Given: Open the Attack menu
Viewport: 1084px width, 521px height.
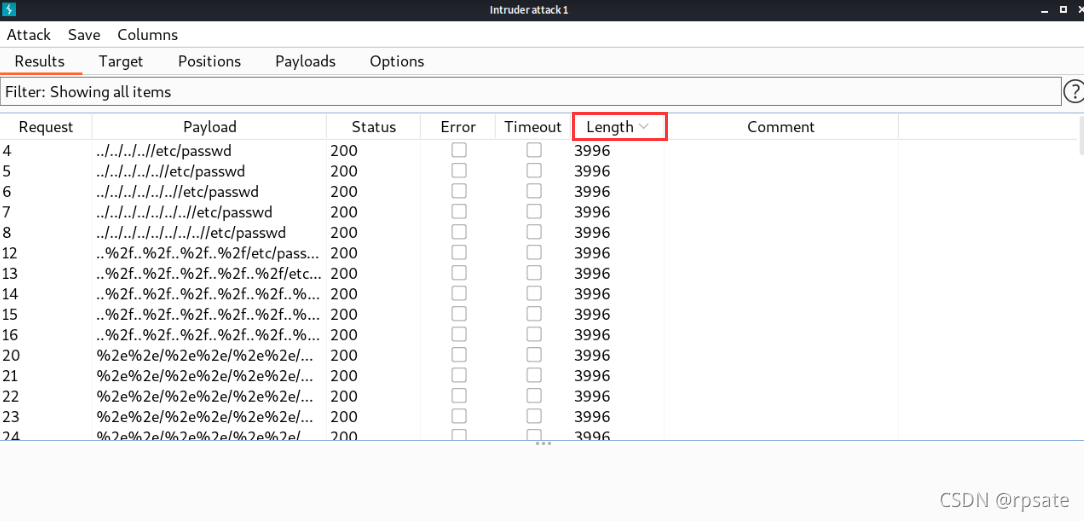Looking at the screenshot, I should tap(29, 35).
